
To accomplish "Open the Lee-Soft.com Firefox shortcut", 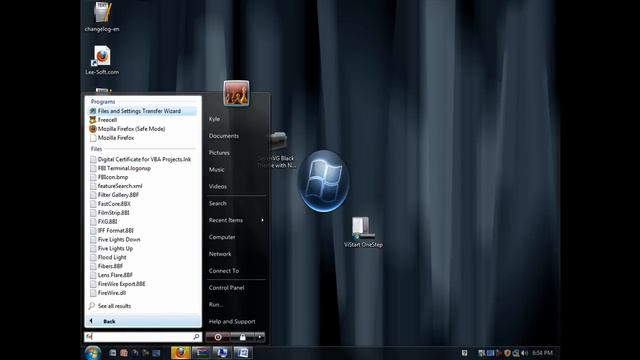I will click(102, 60).
